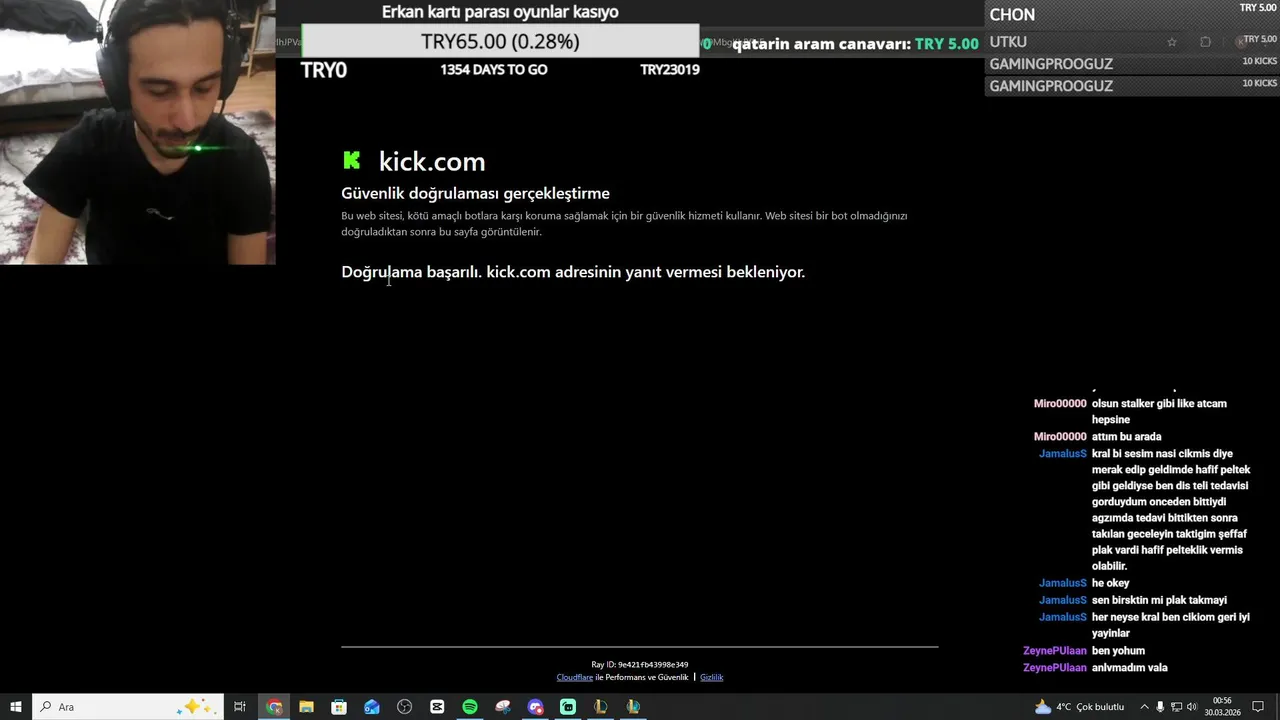Click the CHON donor row

(x=1132, y=14)
